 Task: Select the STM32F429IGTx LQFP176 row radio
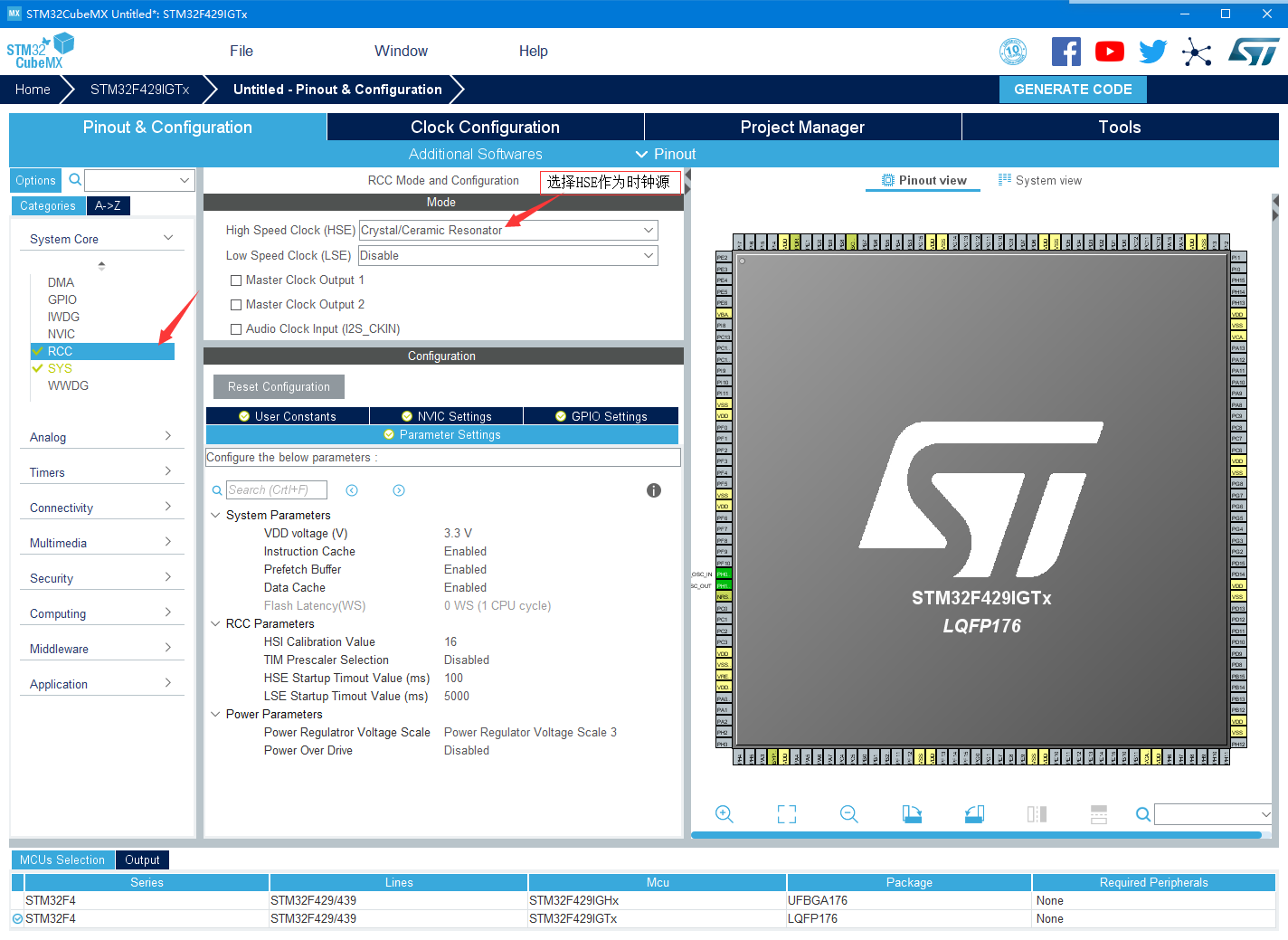click(17, 918)
